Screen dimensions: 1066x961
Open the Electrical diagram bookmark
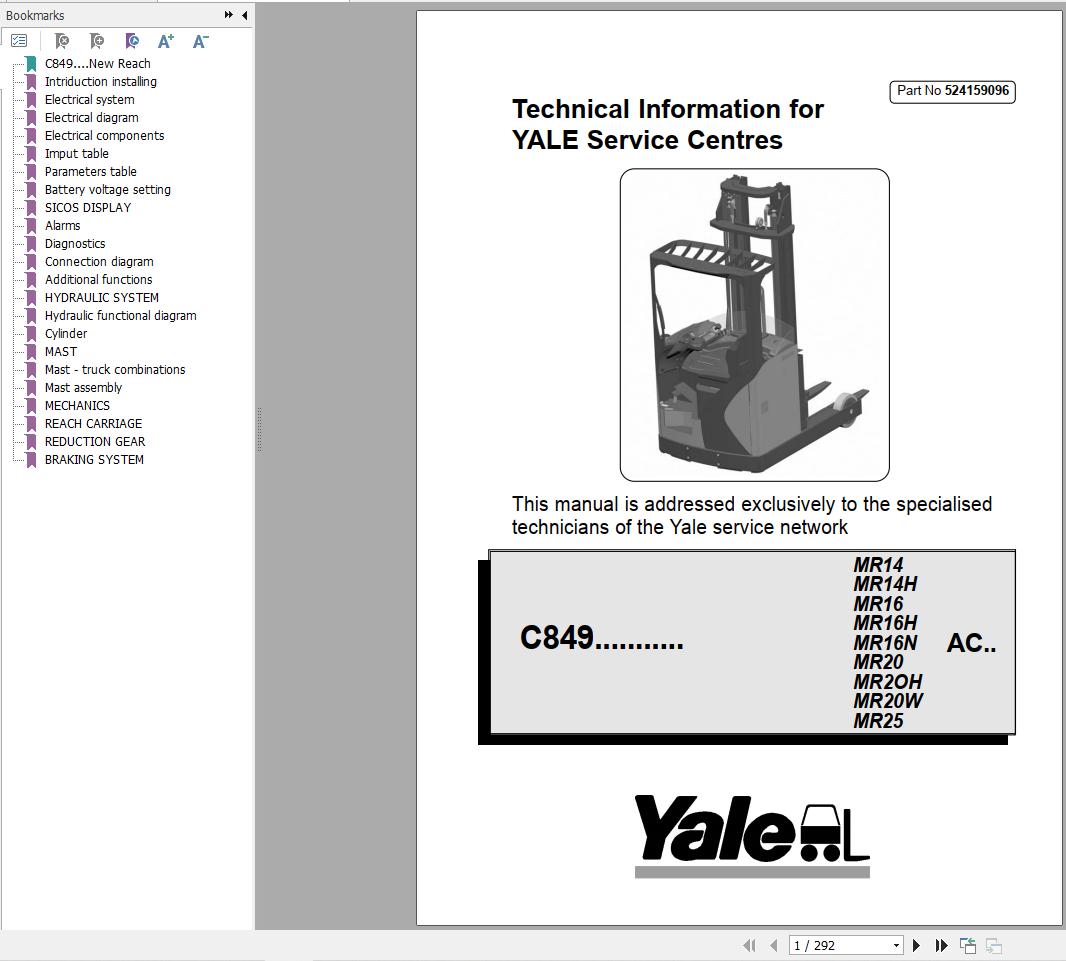pyautogui.click(x=92, y=118)
